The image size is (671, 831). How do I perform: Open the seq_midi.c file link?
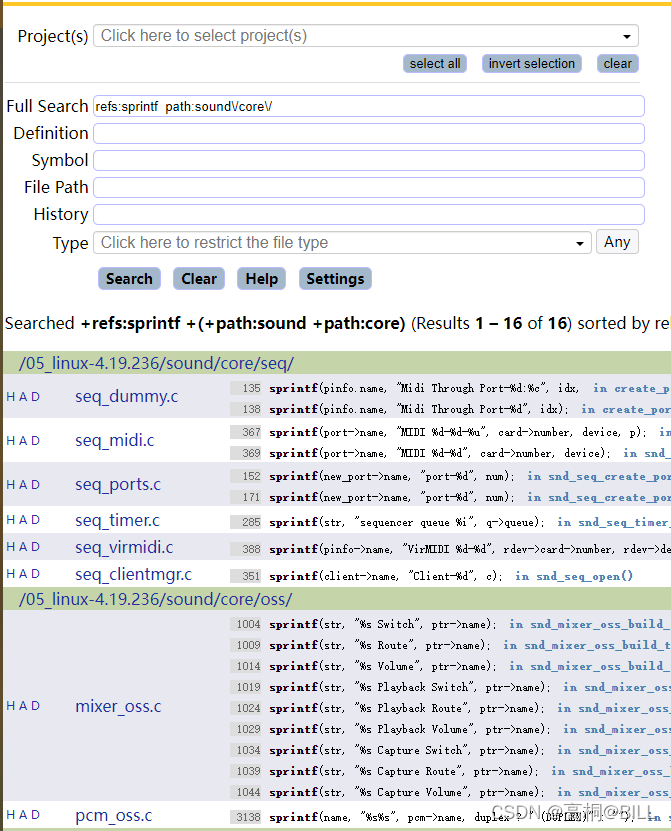coord(114,440)
